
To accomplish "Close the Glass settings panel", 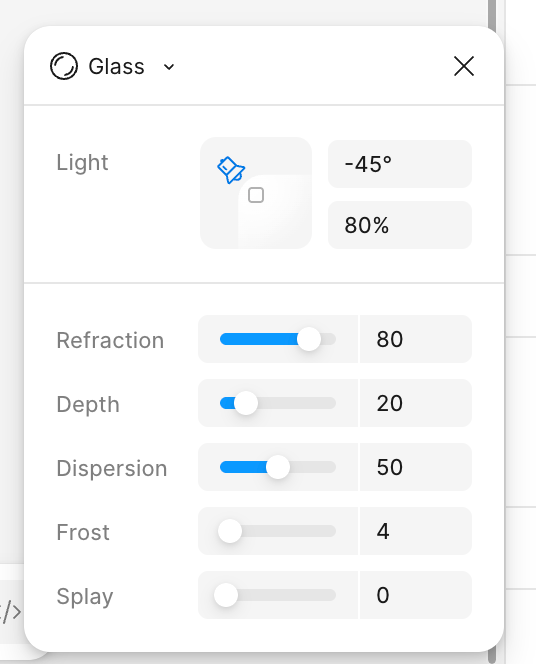I will tap(464, 66).
